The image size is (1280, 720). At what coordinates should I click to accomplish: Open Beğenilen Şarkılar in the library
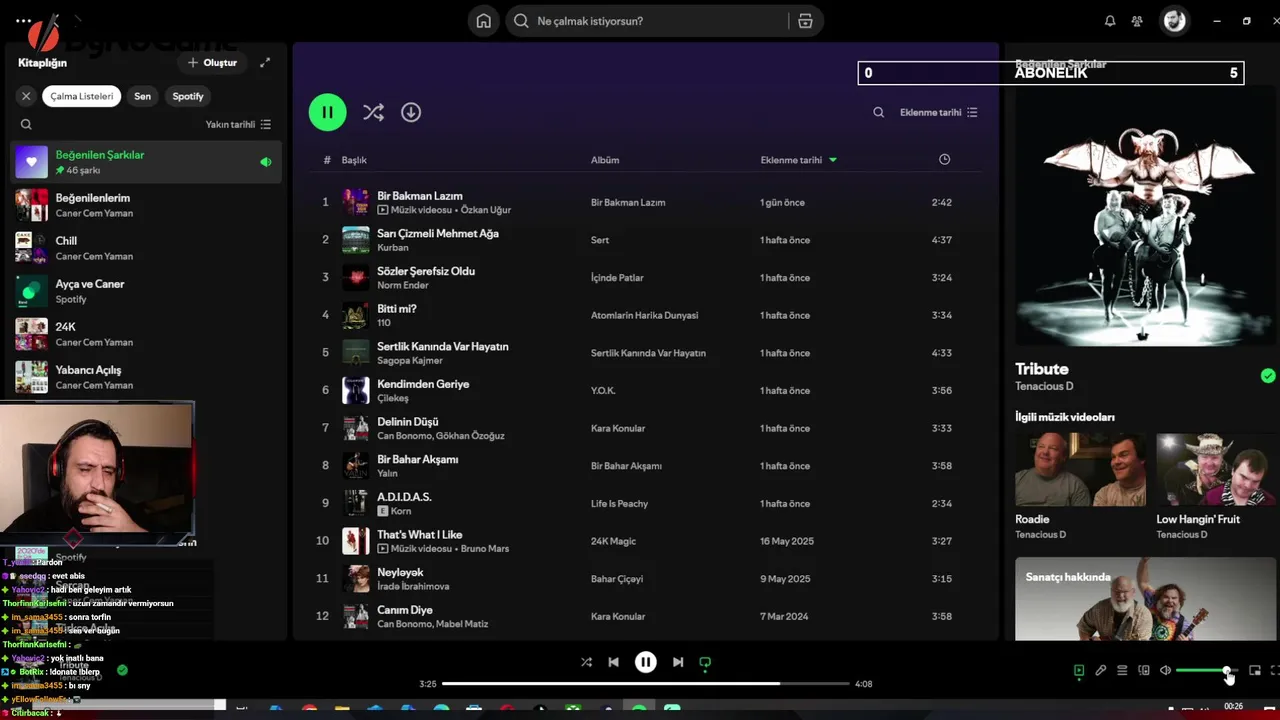click(146, 162)
